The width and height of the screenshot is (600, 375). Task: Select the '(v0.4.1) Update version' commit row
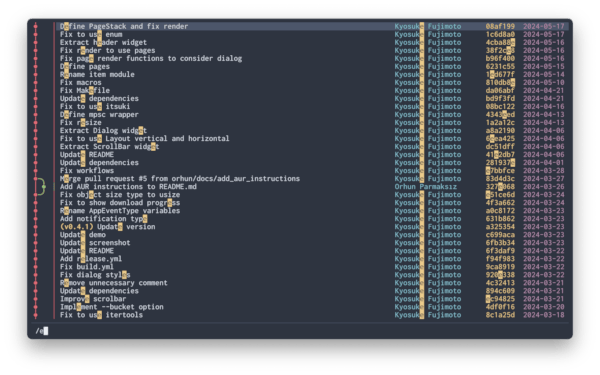pos(312,227)
